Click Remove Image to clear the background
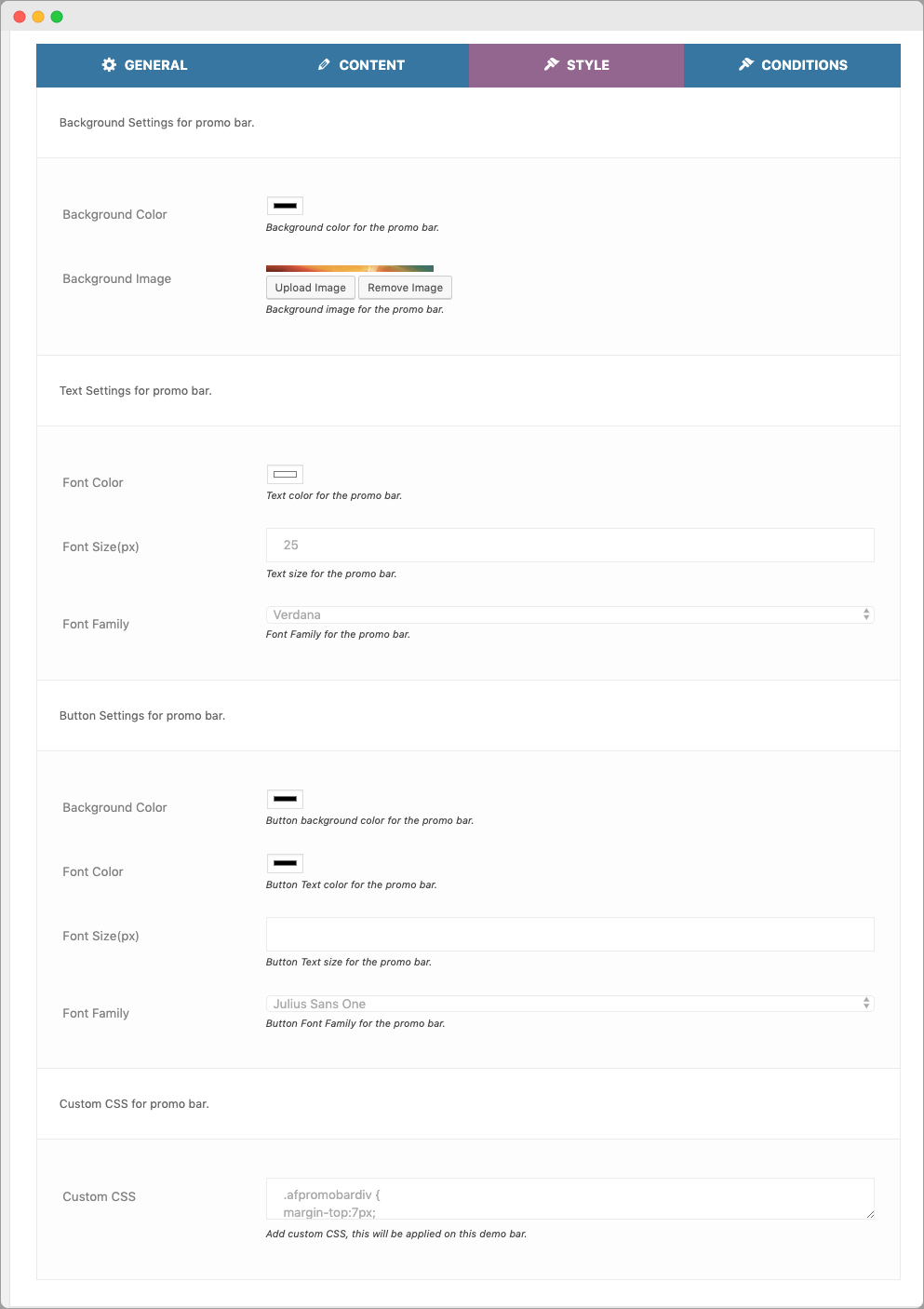The image size is (924, 1309). 405,287
